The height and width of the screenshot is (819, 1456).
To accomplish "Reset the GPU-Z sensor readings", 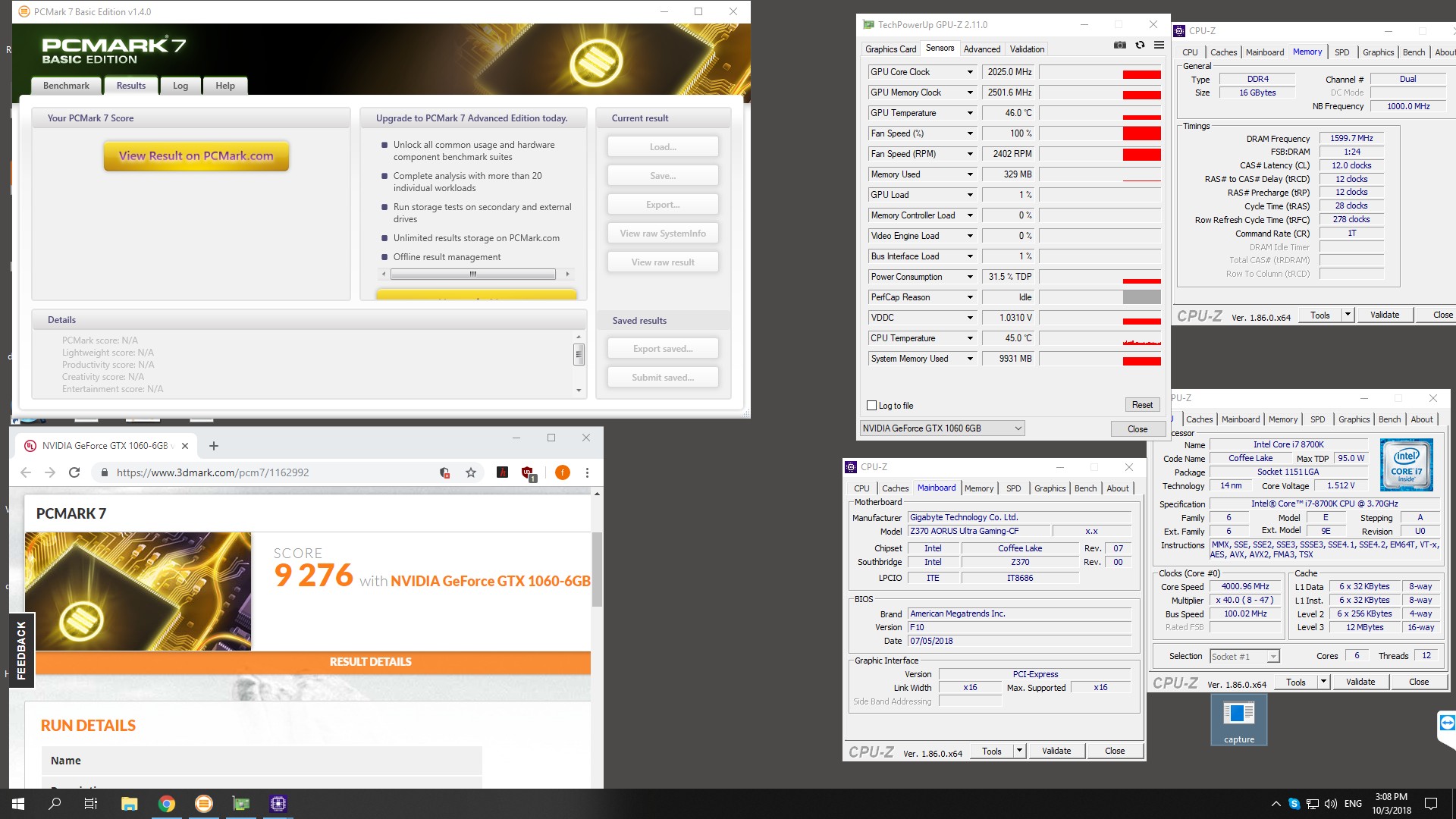I will point(1142,405).
